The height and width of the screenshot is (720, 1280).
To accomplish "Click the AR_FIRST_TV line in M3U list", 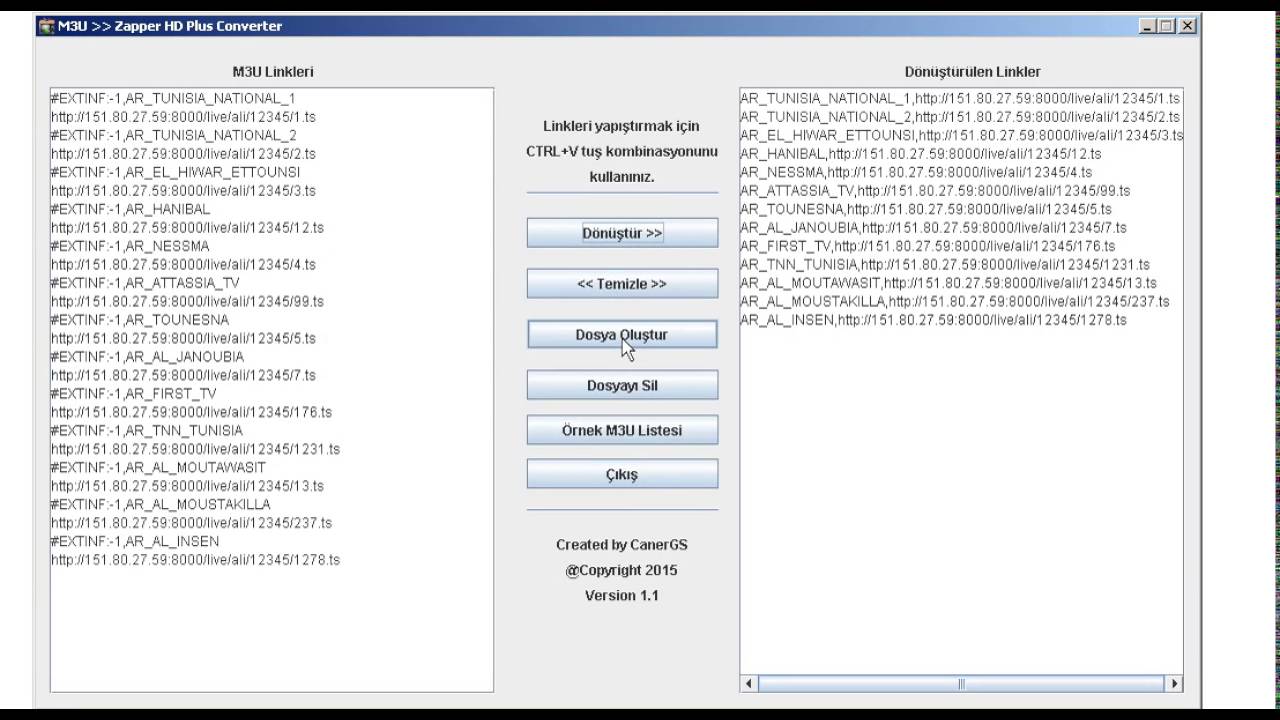I will [133, 394].
